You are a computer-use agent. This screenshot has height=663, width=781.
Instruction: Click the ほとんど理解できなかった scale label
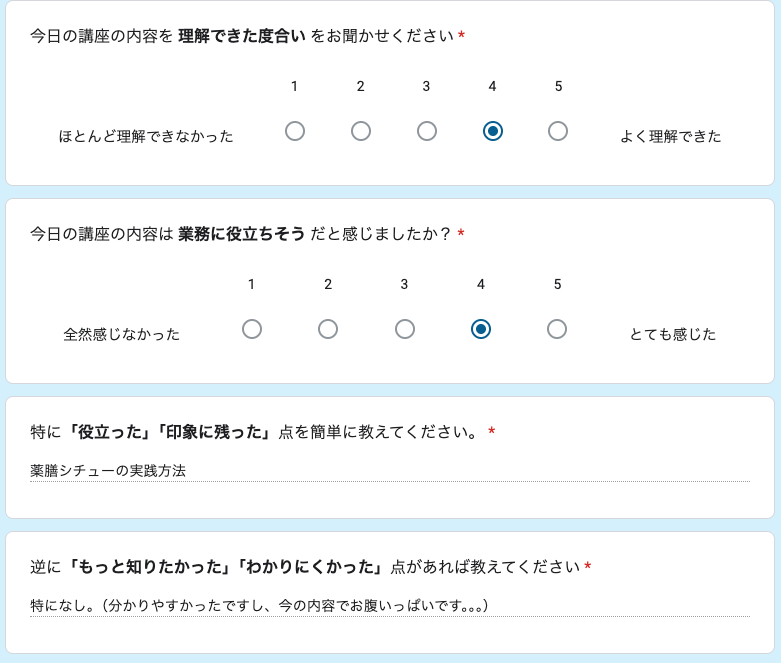[146, 136]
